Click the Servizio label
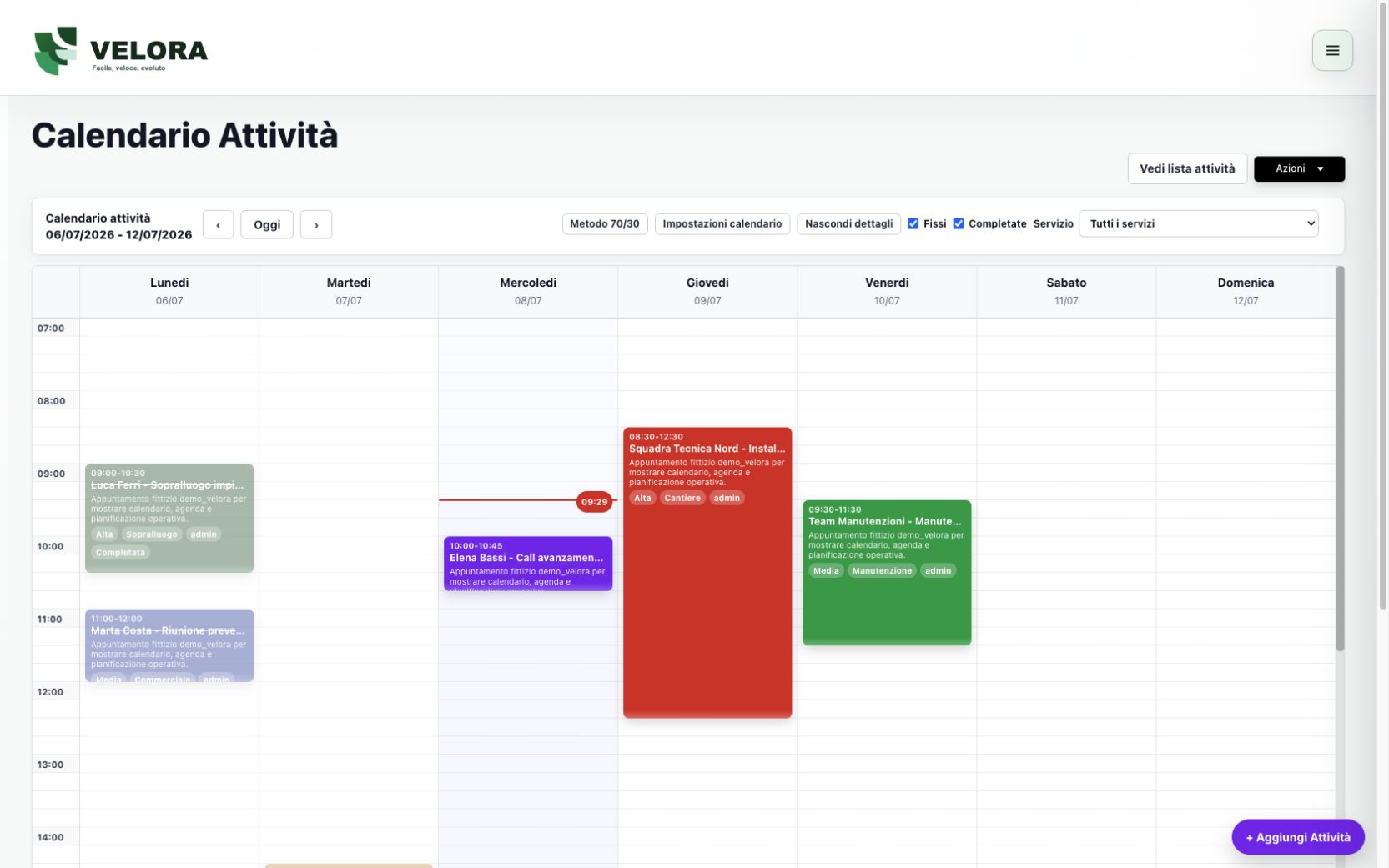 1054,223
